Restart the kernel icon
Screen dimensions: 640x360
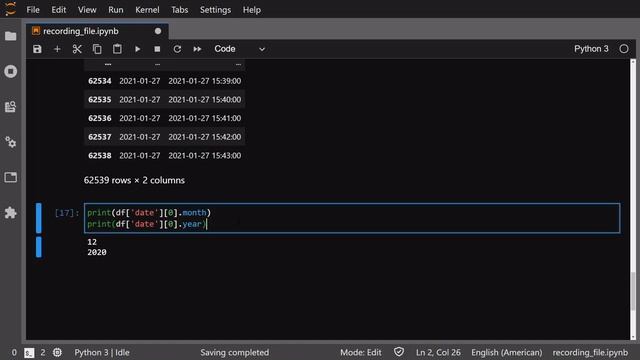[177, 49]
